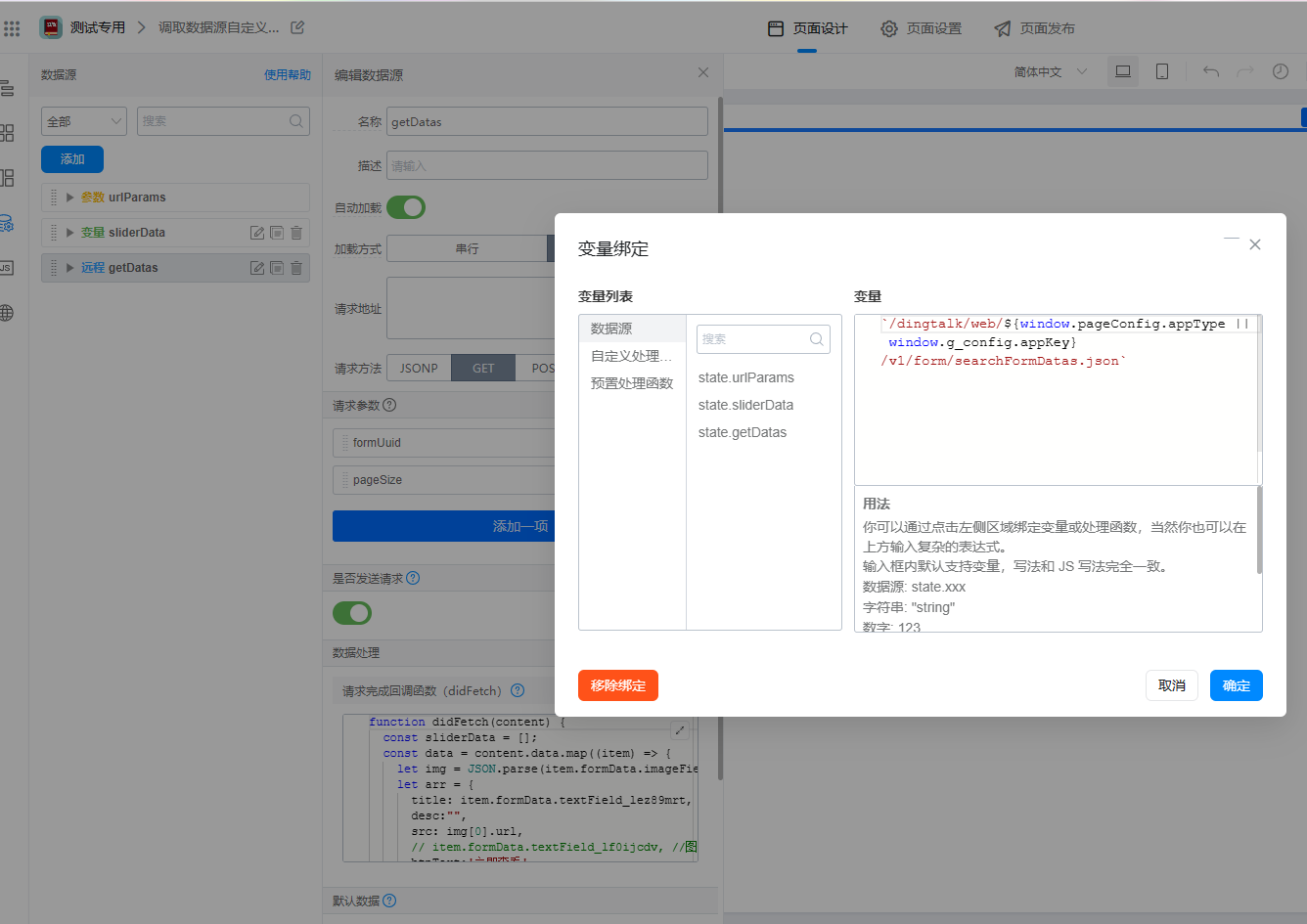Click help icon beside didFetch callback

point(518,690)
